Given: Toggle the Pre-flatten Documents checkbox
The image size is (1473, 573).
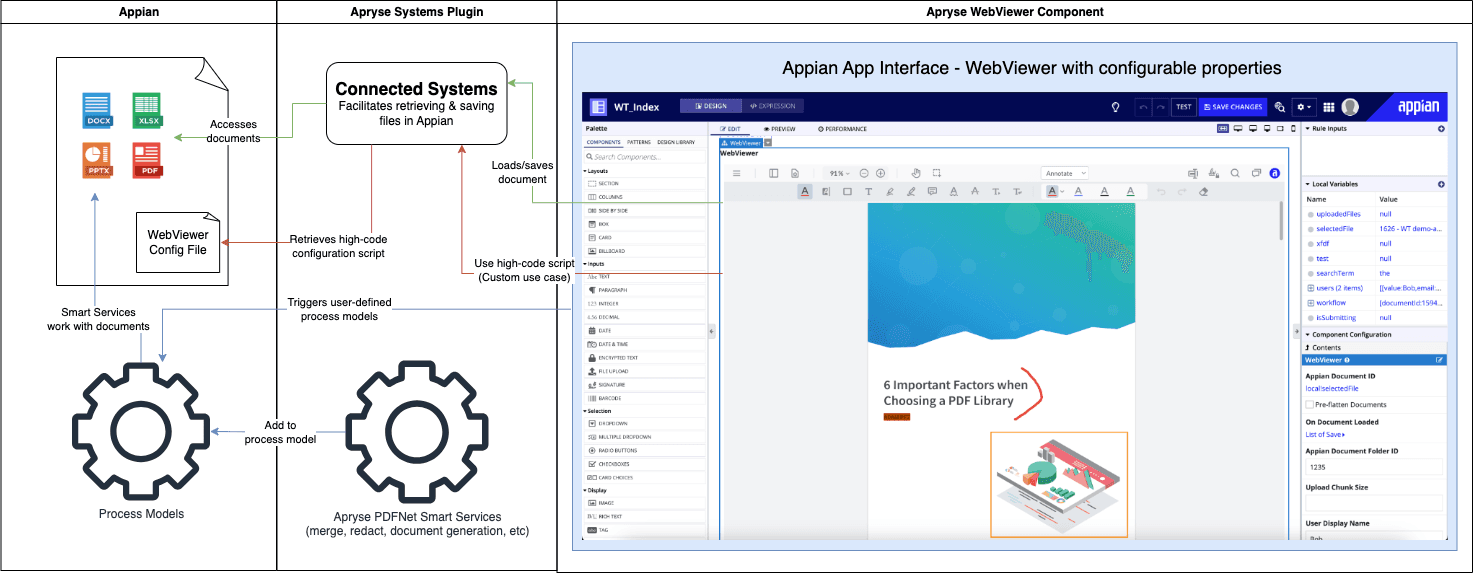Looking at the screenshot, I should coord(1310,405).
